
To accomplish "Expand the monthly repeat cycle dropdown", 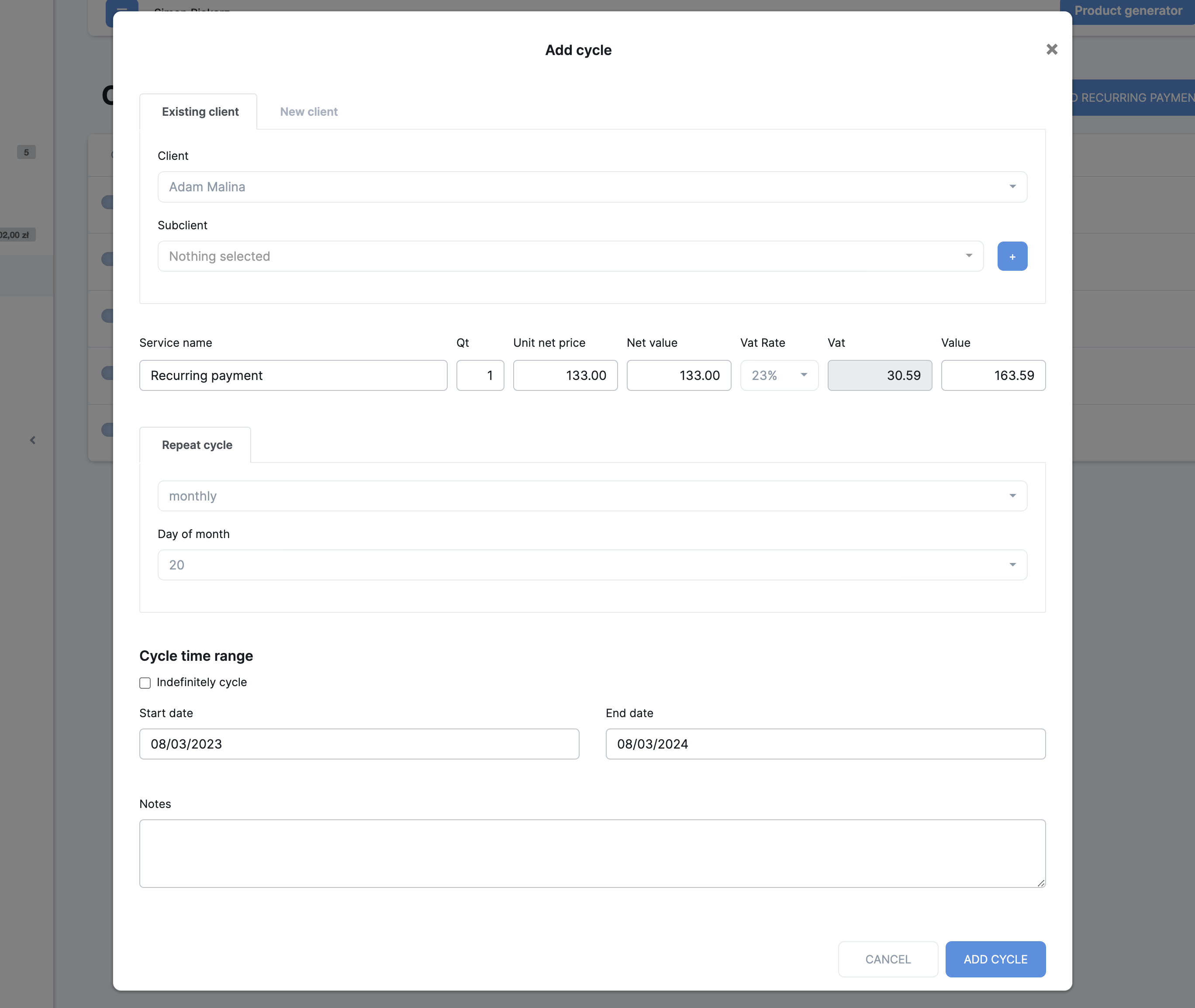I will tap(591, 496).
